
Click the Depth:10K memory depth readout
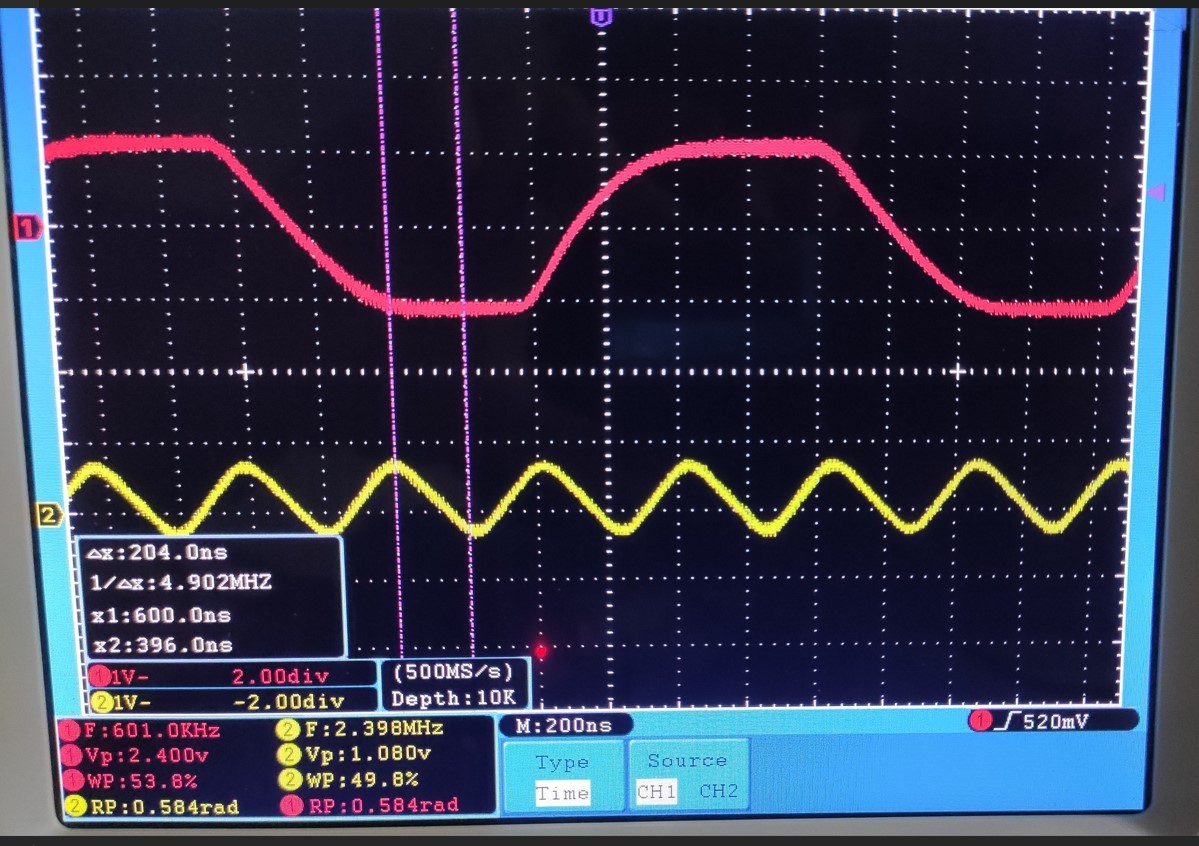(454, 699)
